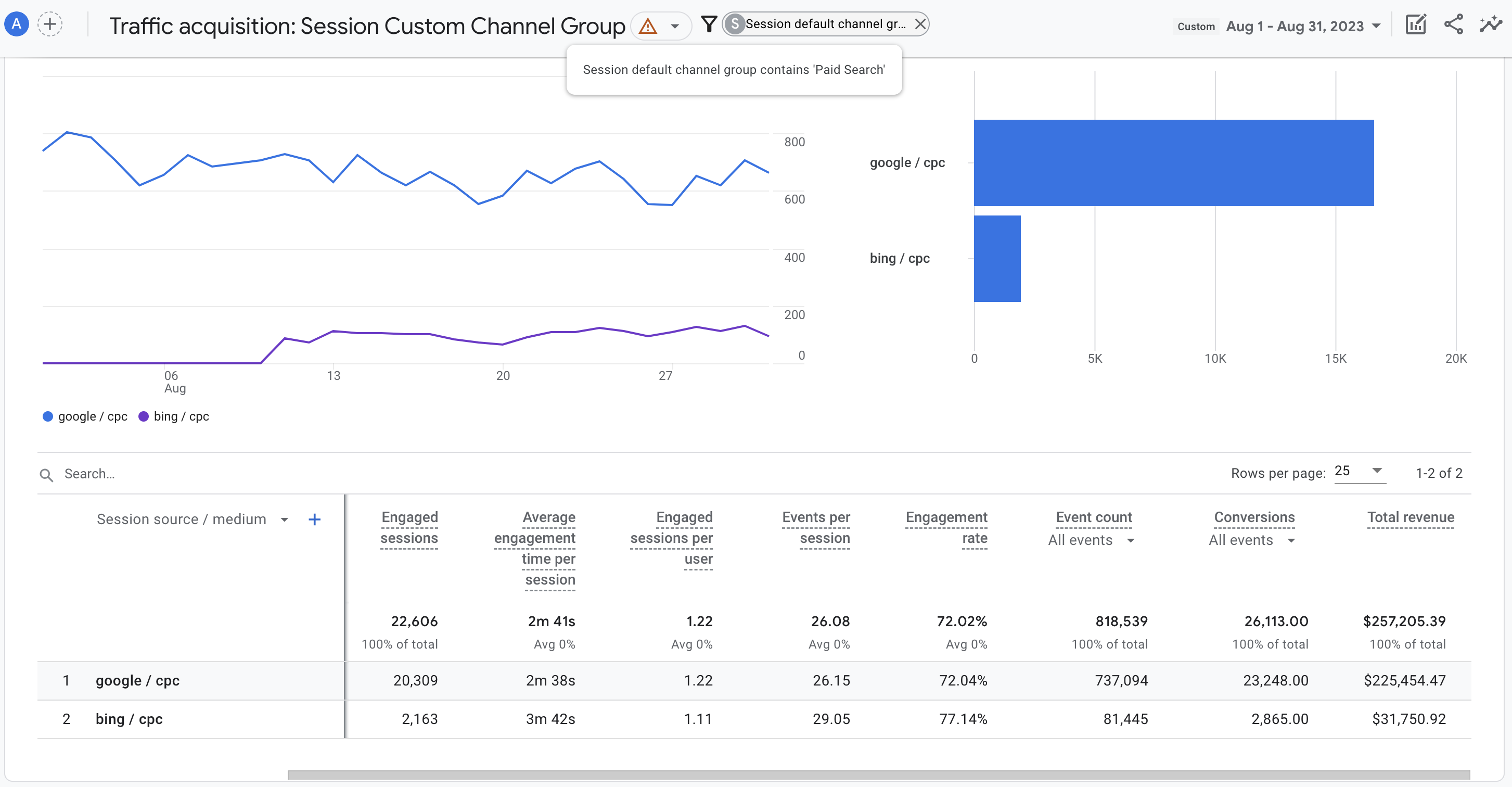Screen dimensions: 1512x787
Task: Open the customize report icon
Action: 1415,24
